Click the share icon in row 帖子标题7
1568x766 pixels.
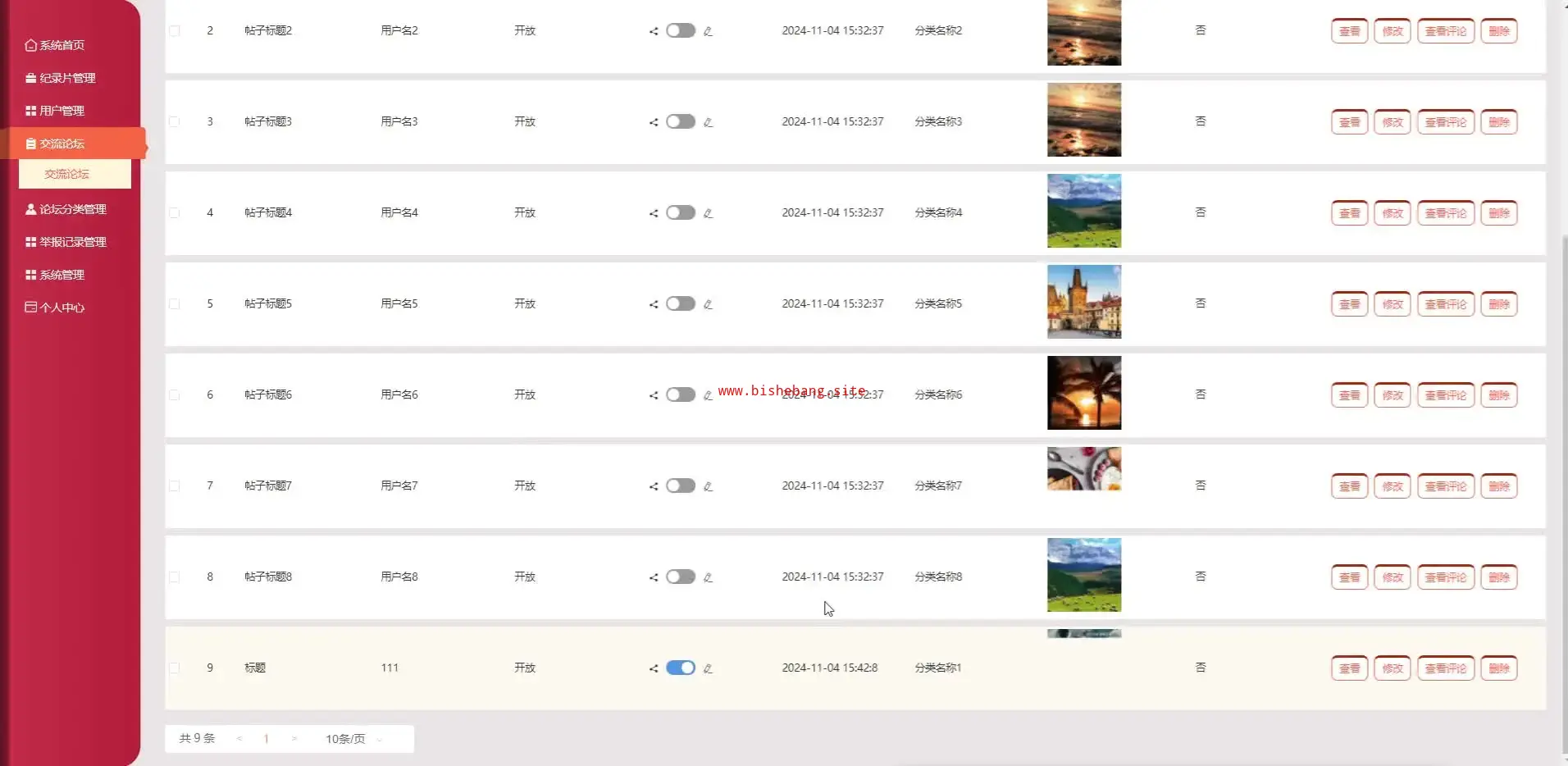coord(654,486)
